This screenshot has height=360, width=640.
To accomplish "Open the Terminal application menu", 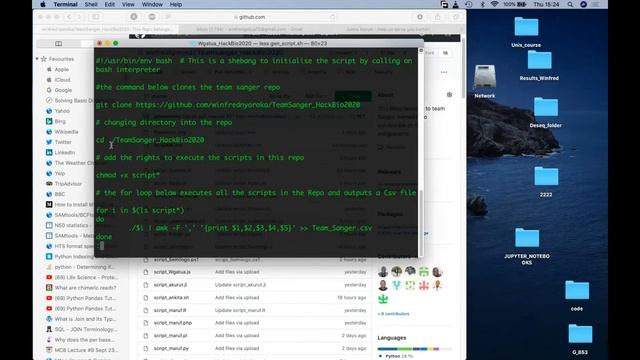I will pos(65,4).
